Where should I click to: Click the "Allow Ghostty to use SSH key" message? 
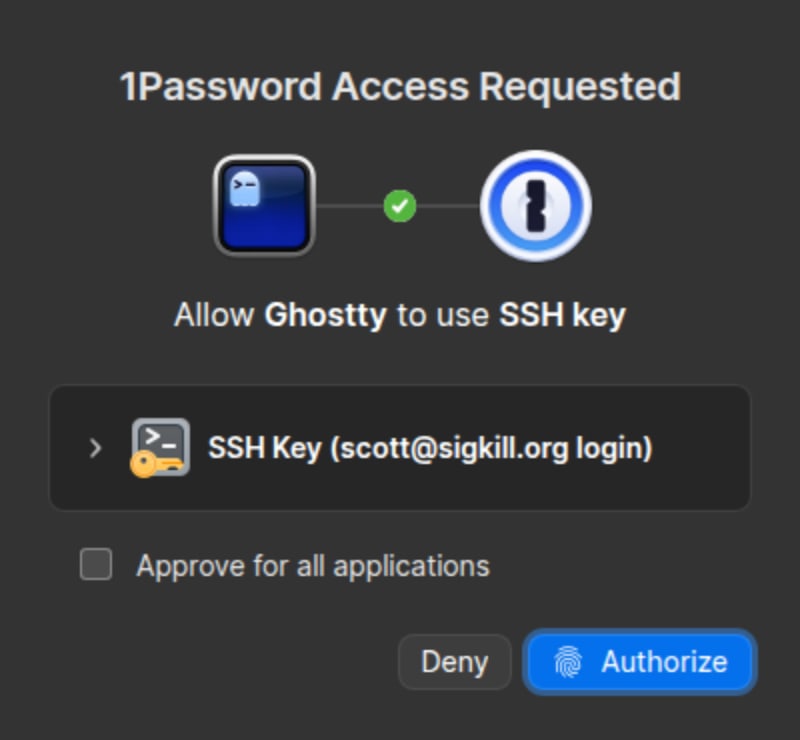pyautogui.click(x=400, y=316)
